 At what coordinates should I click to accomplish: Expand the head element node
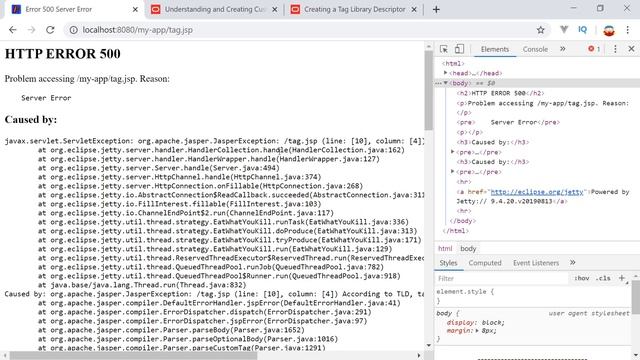point(446,73)
